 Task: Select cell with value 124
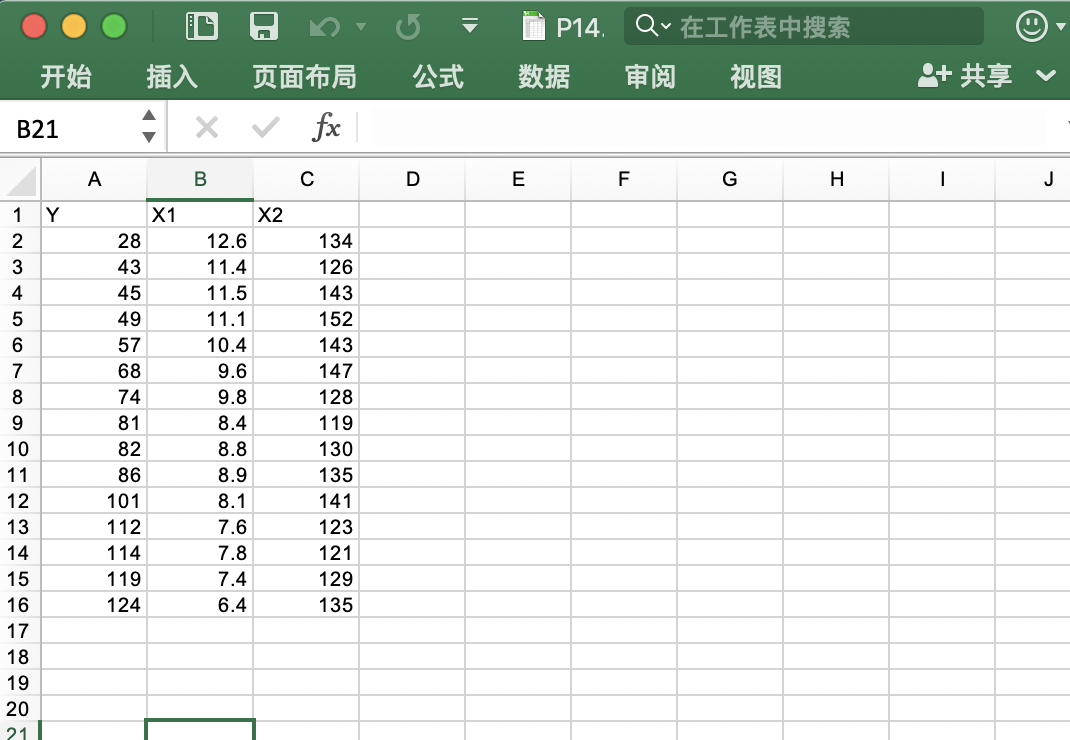pos(94,604)
